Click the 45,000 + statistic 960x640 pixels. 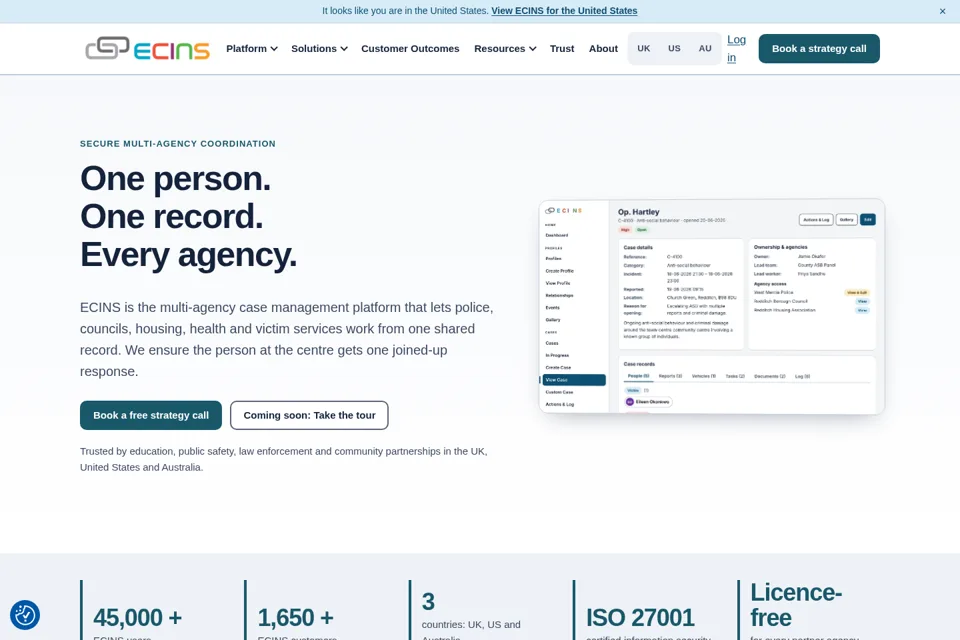tap(137, 617)
